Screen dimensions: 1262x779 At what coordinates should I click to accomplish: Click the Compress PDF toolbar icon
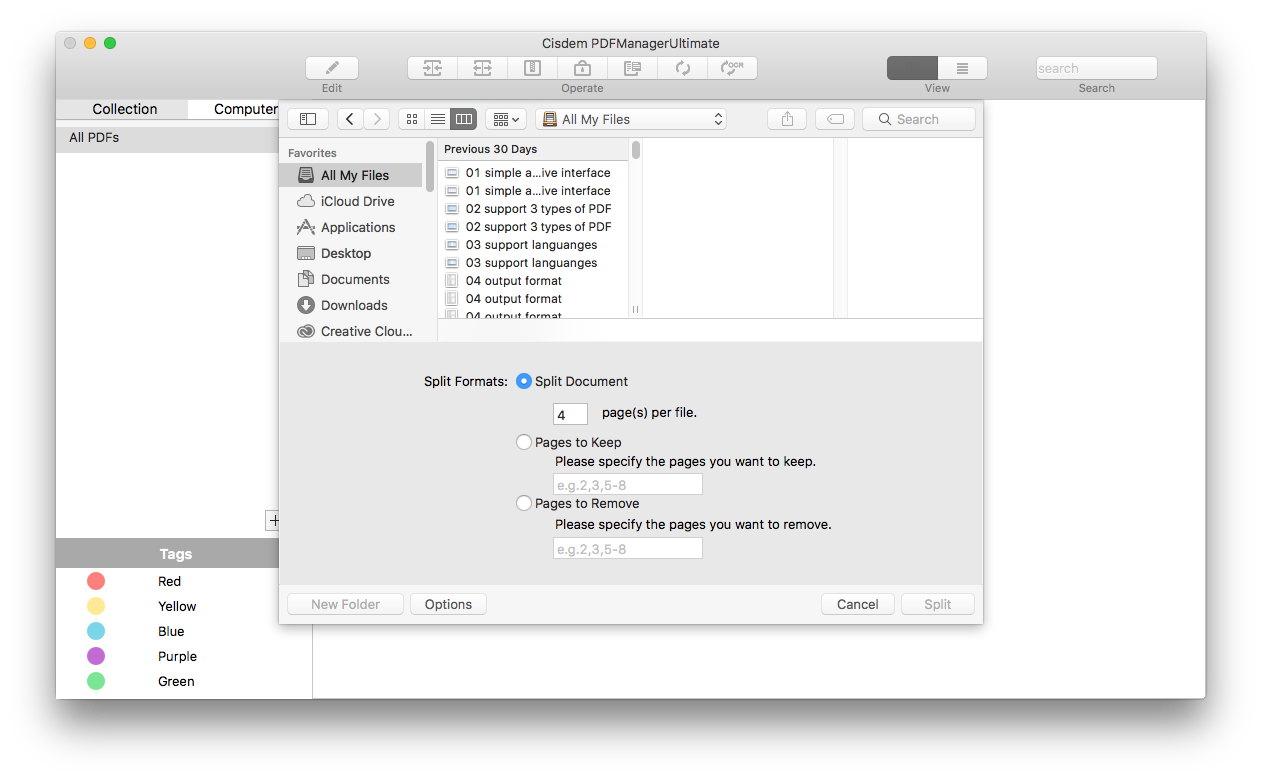[532, 68]
